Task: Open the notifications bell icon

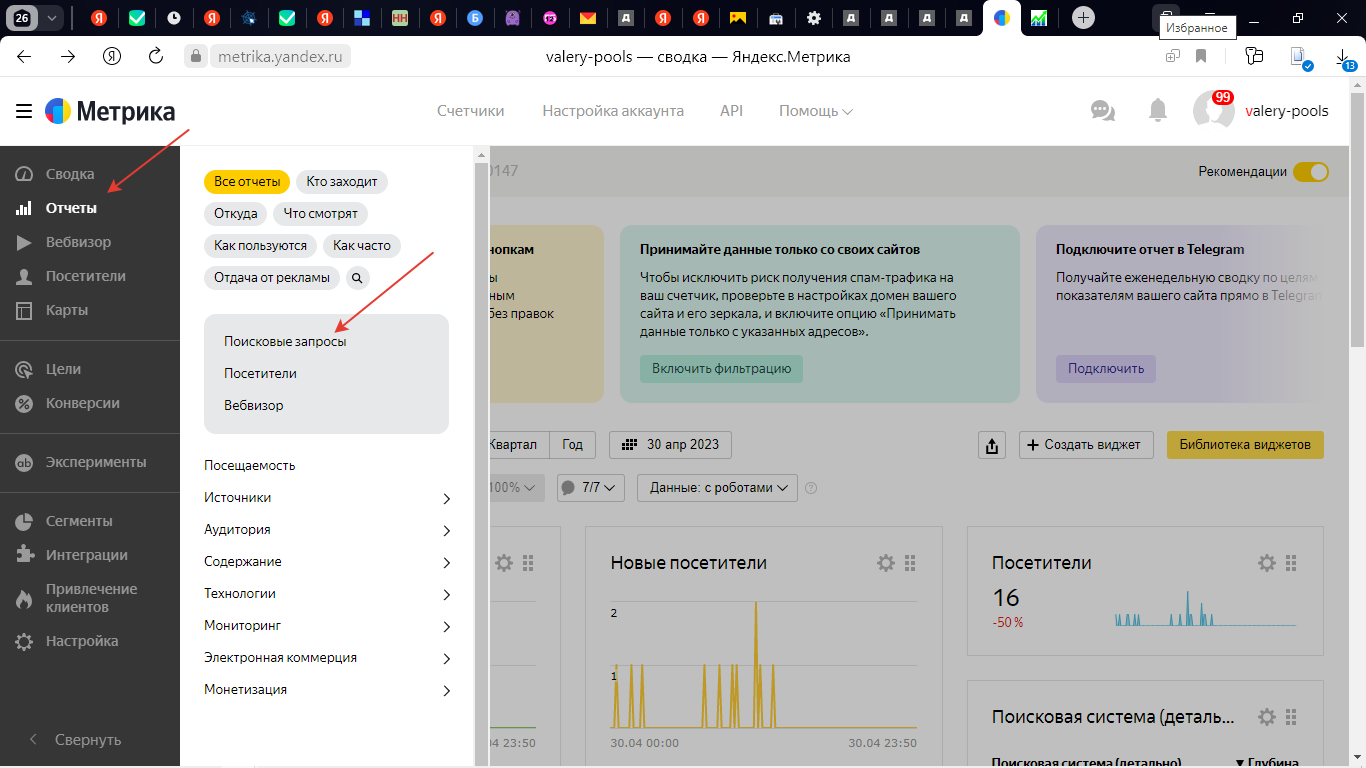Action: point(1157,111)
